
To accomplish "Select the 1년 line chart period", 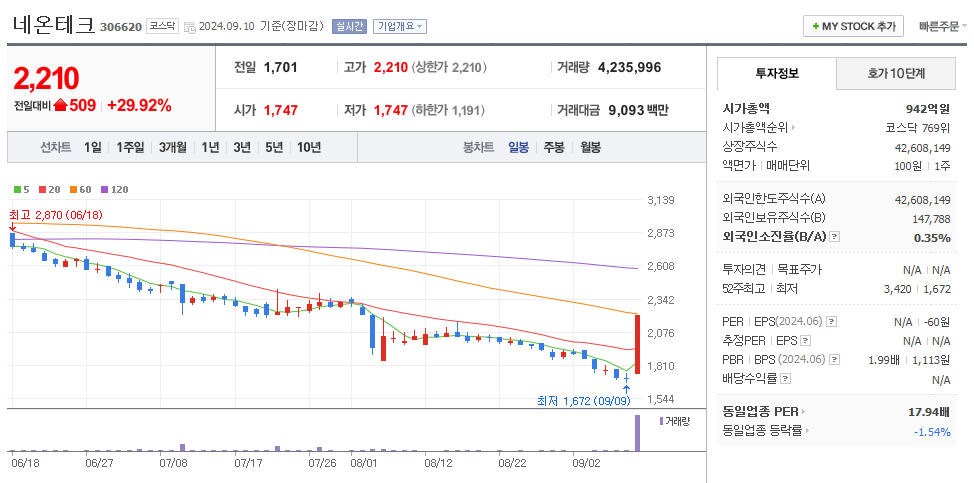I will (x=210, y=147).
